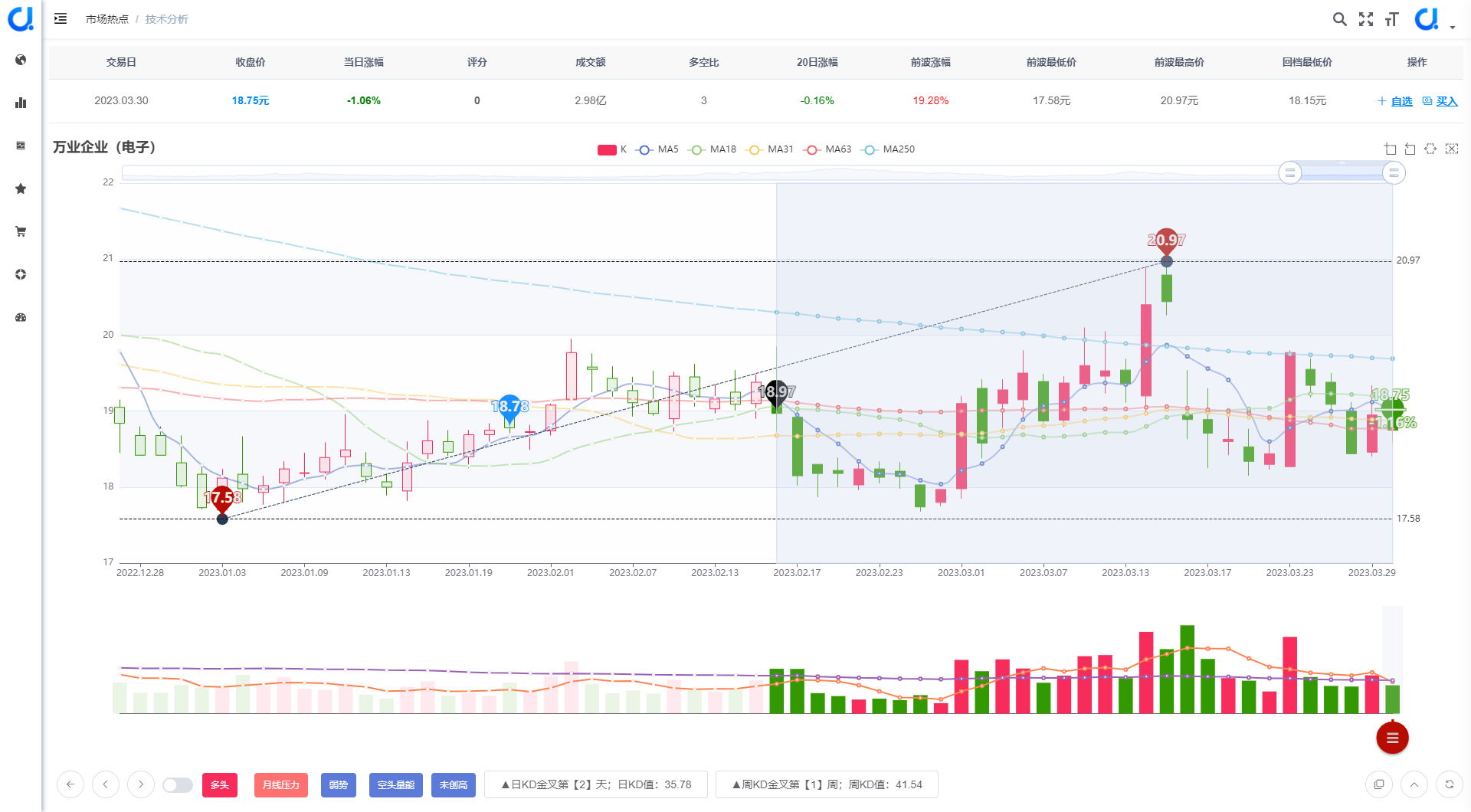Toggle fullscreen with the expand icon

tap(1366, 19)
